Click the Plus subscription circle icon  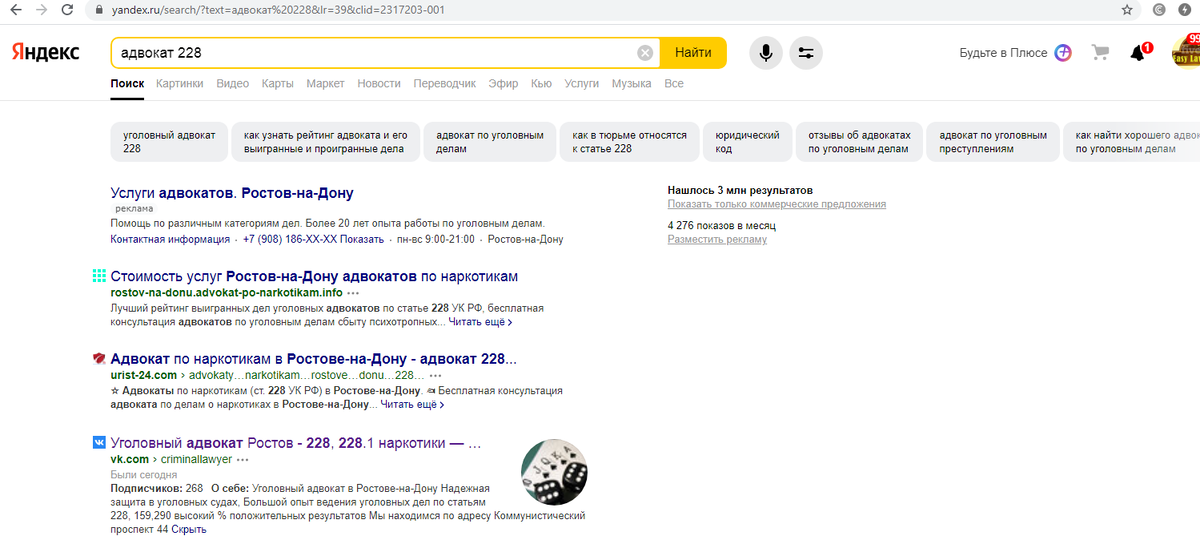pos(1063,53)
